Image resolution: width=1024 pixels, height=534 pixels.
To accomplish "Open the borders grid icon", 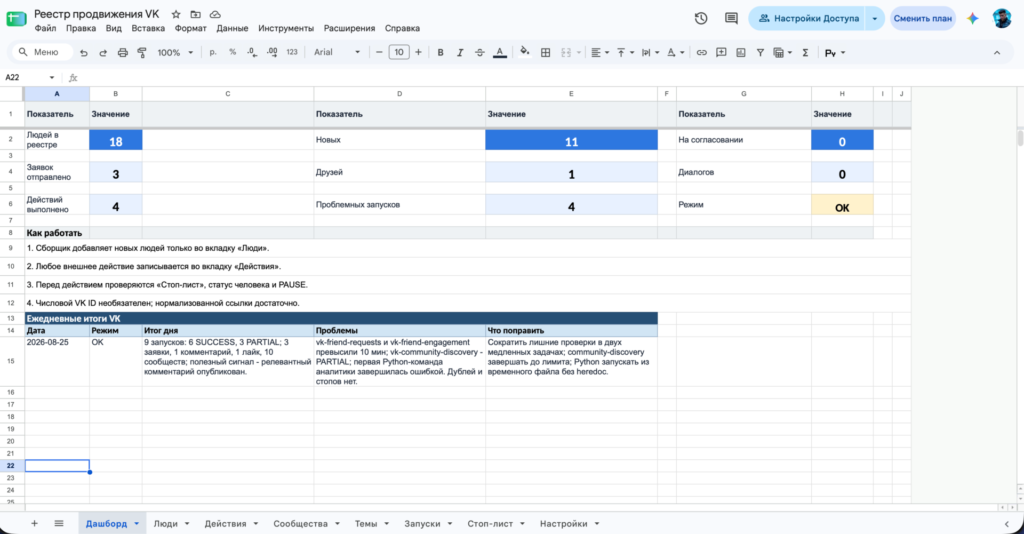I will (x=545, y=53).
